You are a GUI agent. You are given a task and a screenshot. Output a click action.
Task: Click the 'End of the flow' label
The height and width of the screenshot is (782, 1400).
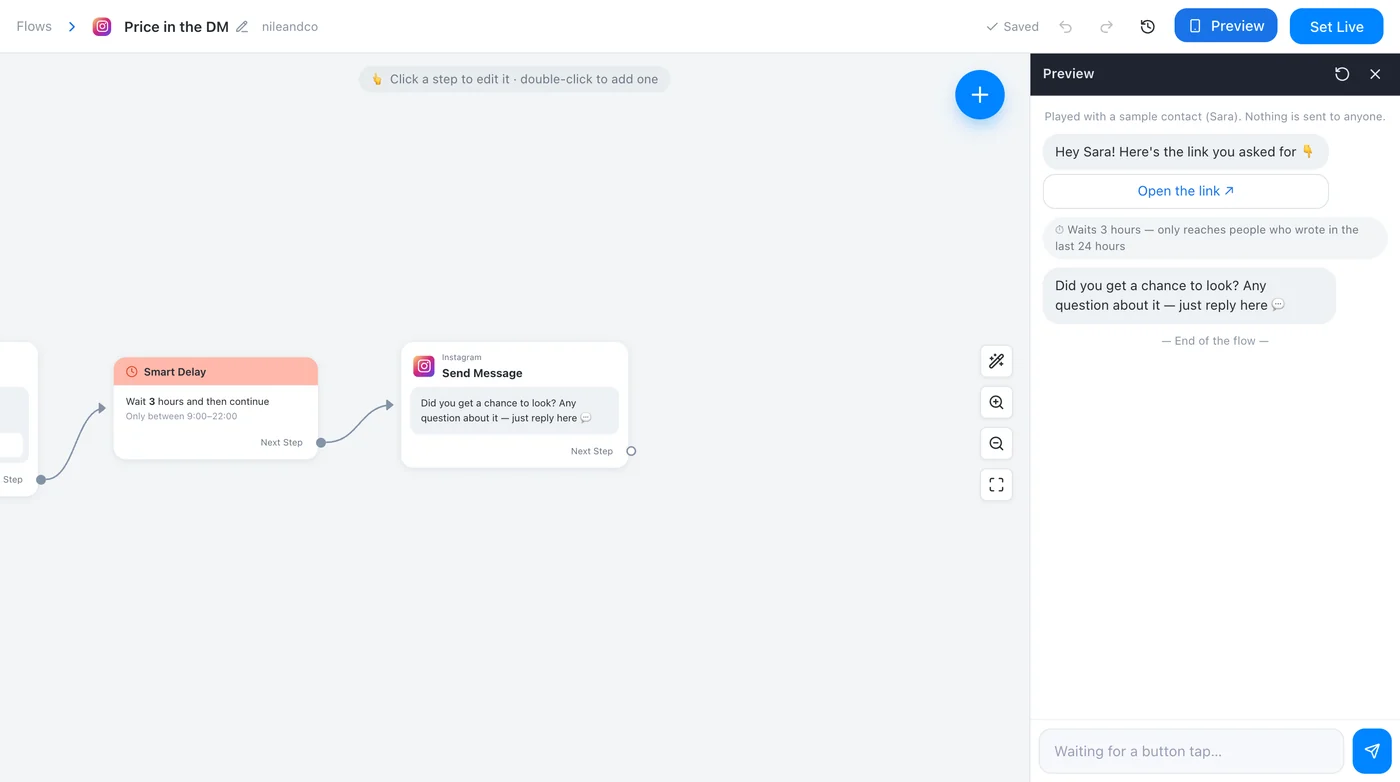point(1215,341)
